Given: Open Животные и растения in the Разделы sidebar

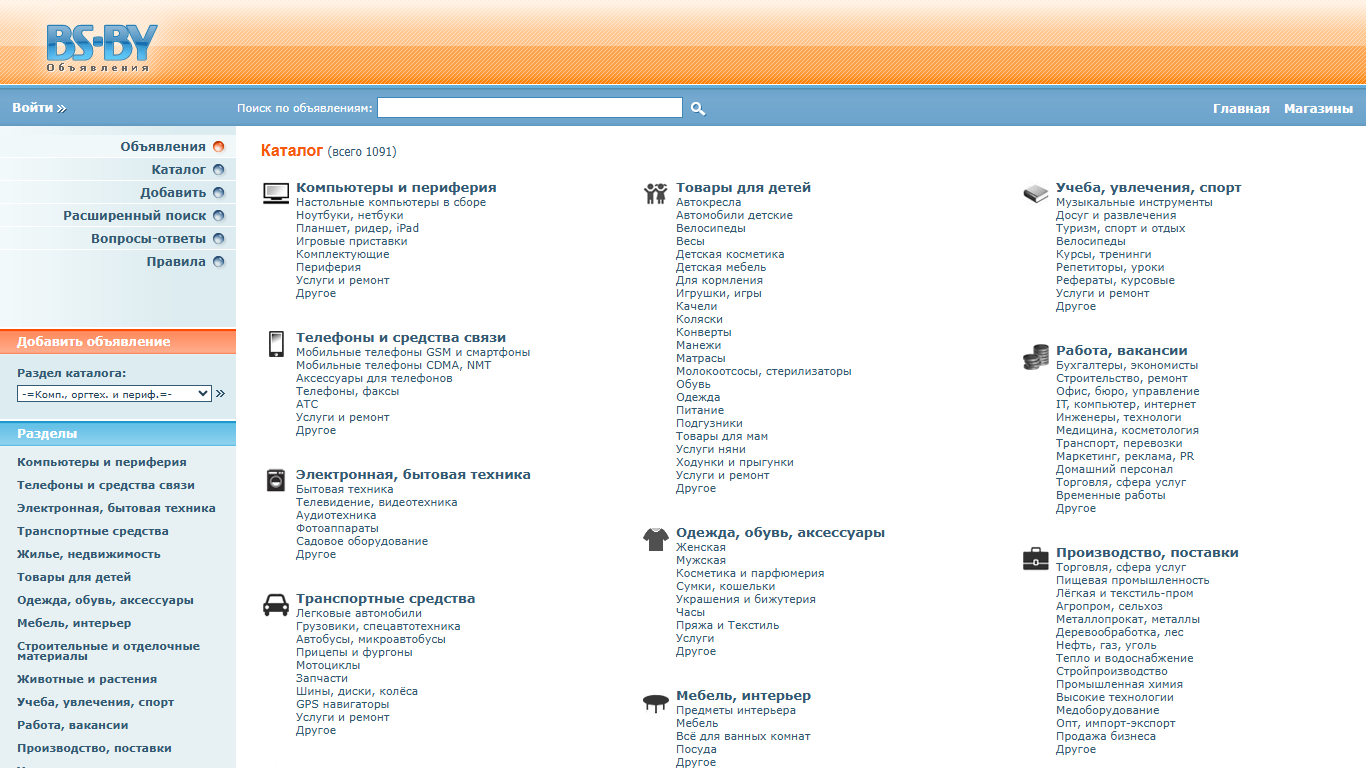Looking at the screenshot, I should 87,679.
